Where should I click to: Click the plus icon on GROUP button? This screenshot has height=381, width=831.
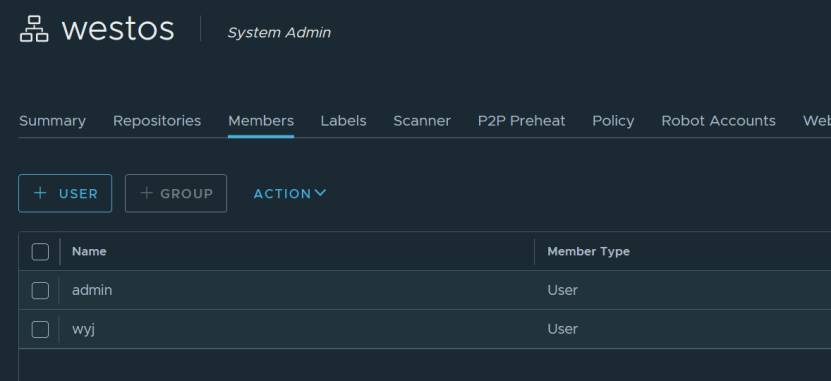(147, 193)
